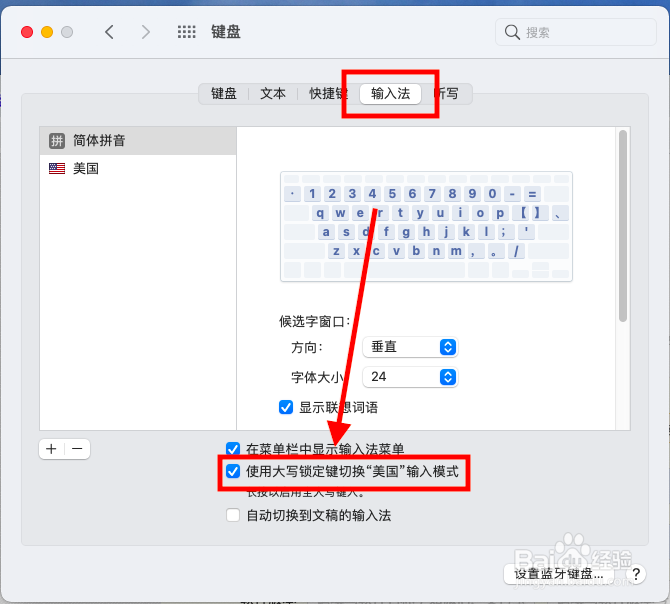Click the search field
670x604 pixels.
(576, 32)
